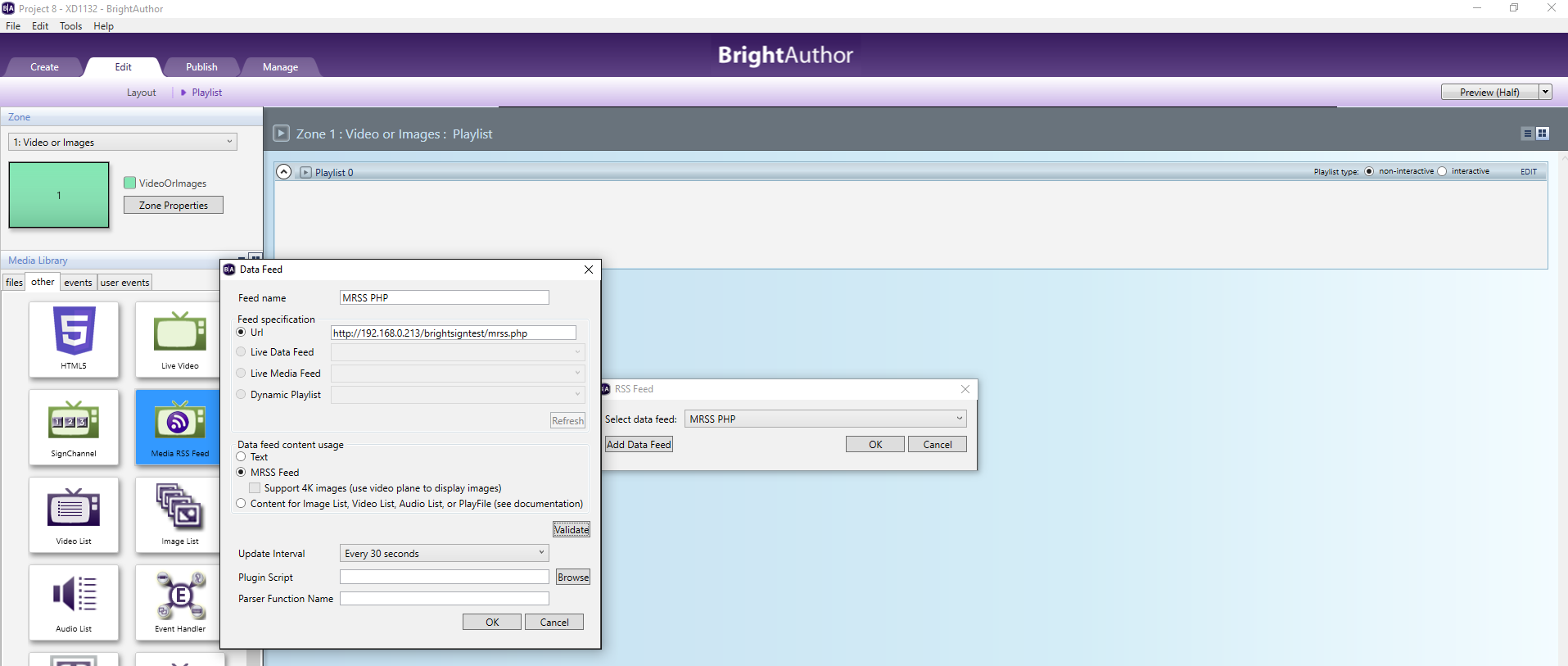The height and width of the screenshot is (666, 1568).
Task: Enable Support 4K images checkbox
Action: pyautogui.click(x=255, y=488)
